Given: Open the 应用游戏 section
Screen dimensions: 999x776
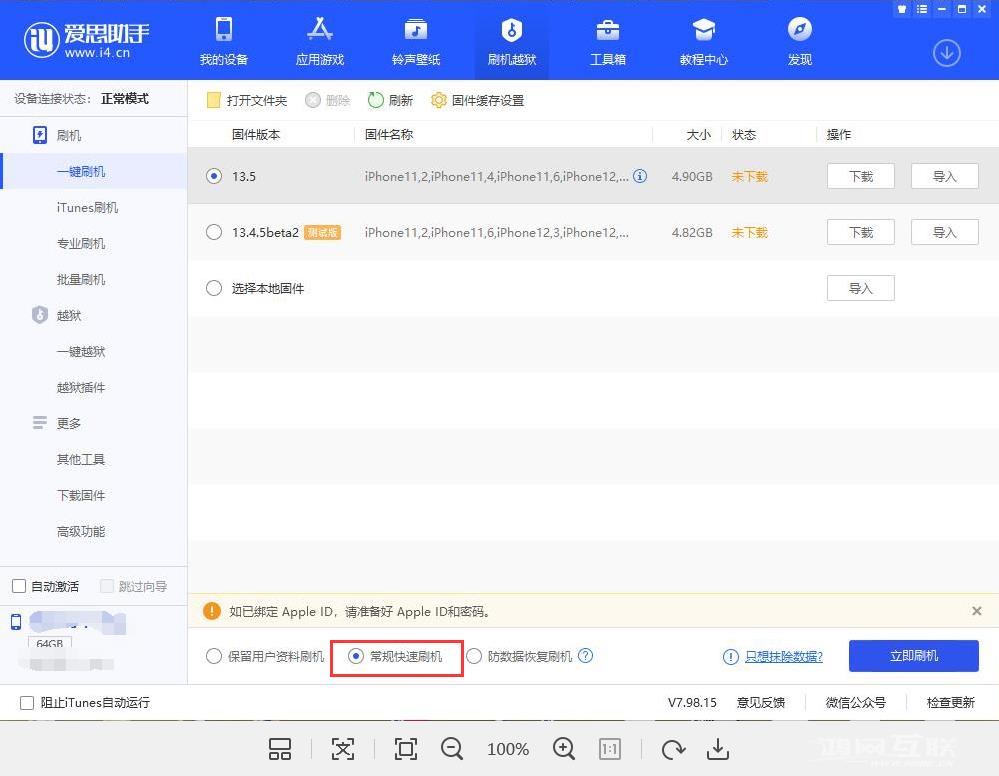Looking at the screenshot, I should (318, 40).
